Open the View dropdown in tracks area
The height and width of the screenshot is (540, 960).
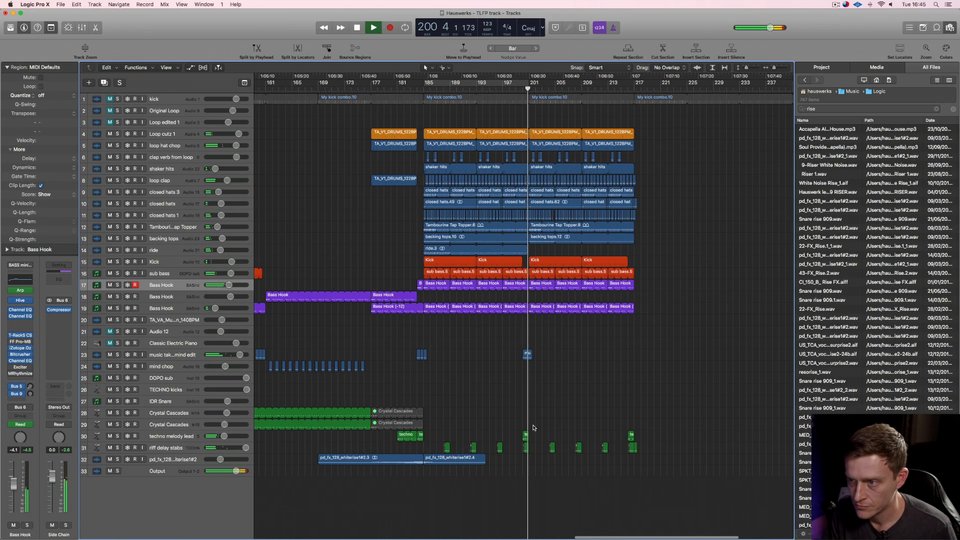[x=168, y=67]
